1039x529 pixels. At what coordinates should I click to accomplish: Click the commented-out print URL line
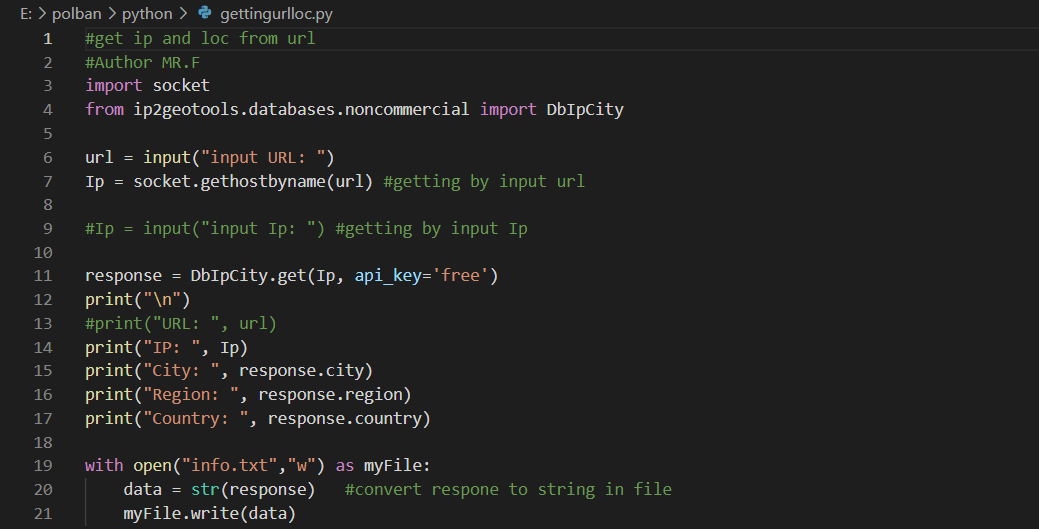coord(181,323)
